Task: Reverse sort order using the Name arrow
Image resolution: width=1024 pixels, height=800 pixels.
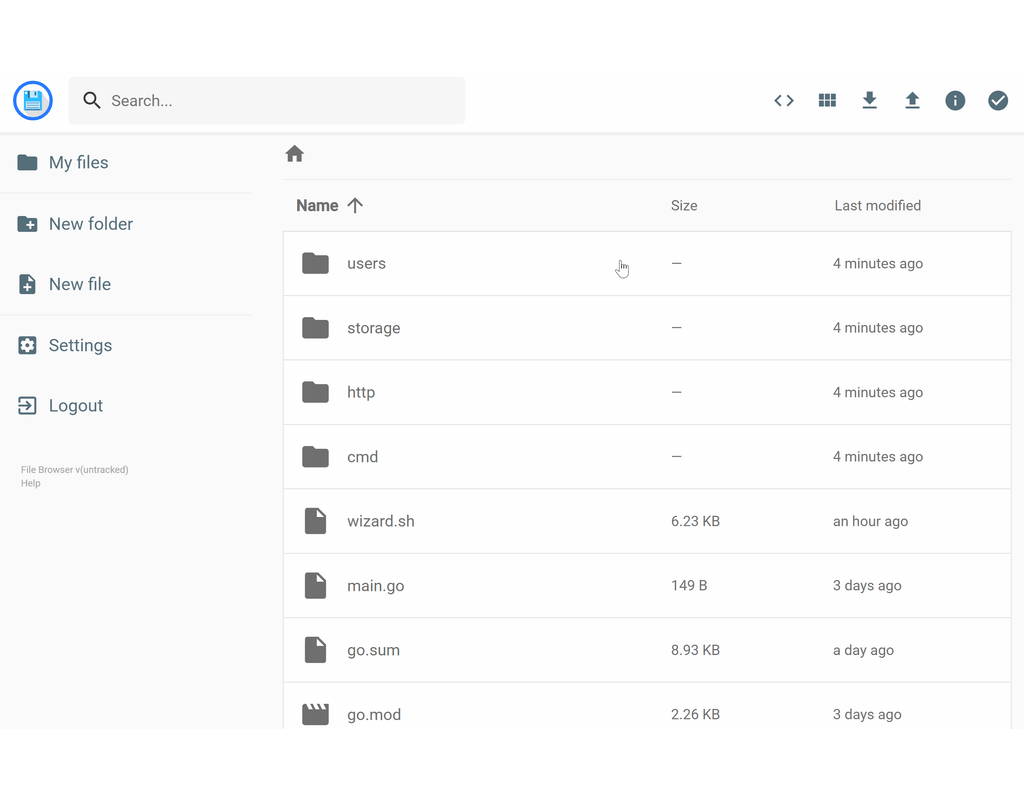Action: (x=356, y=205)
